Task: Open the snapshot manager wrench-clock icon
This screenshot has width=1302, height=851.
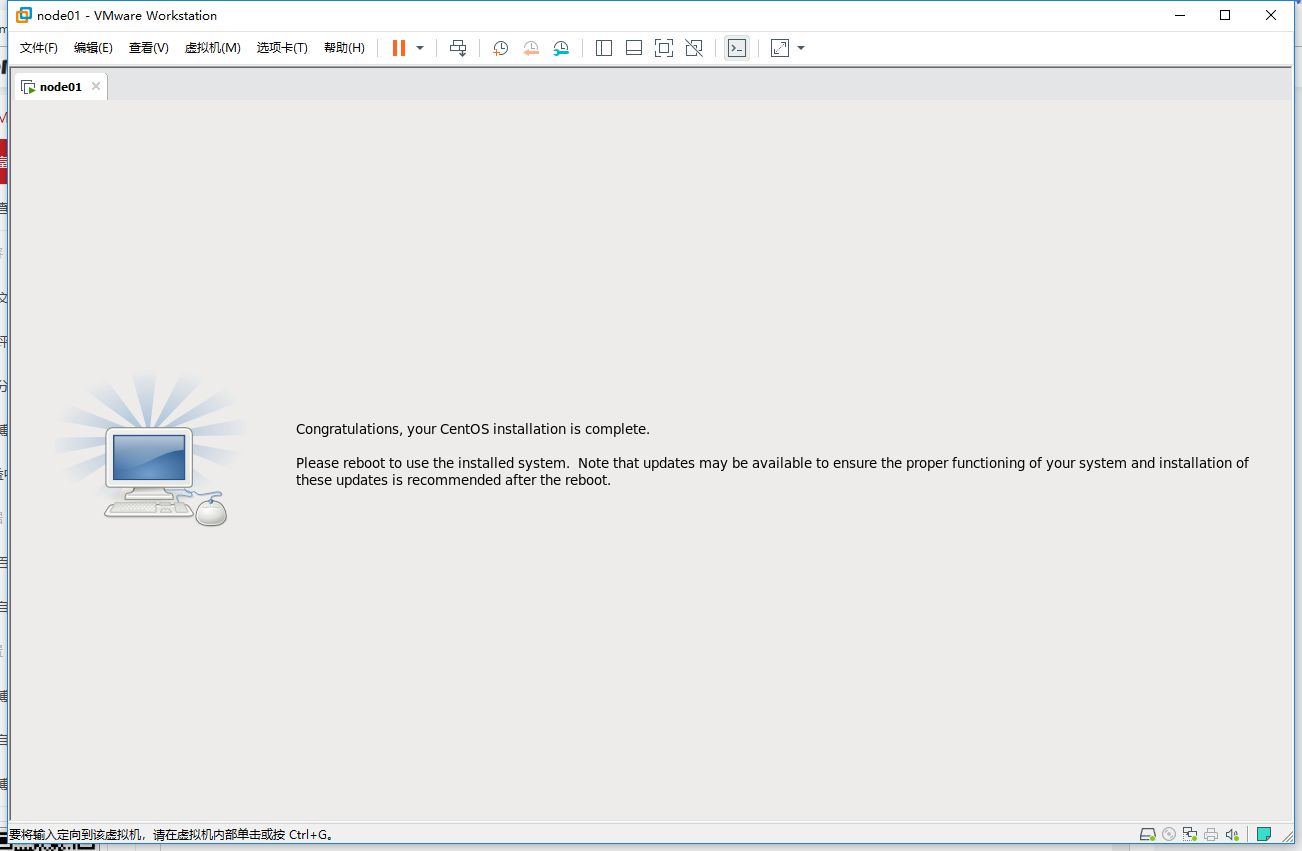Action: click(x=561, y=48)
